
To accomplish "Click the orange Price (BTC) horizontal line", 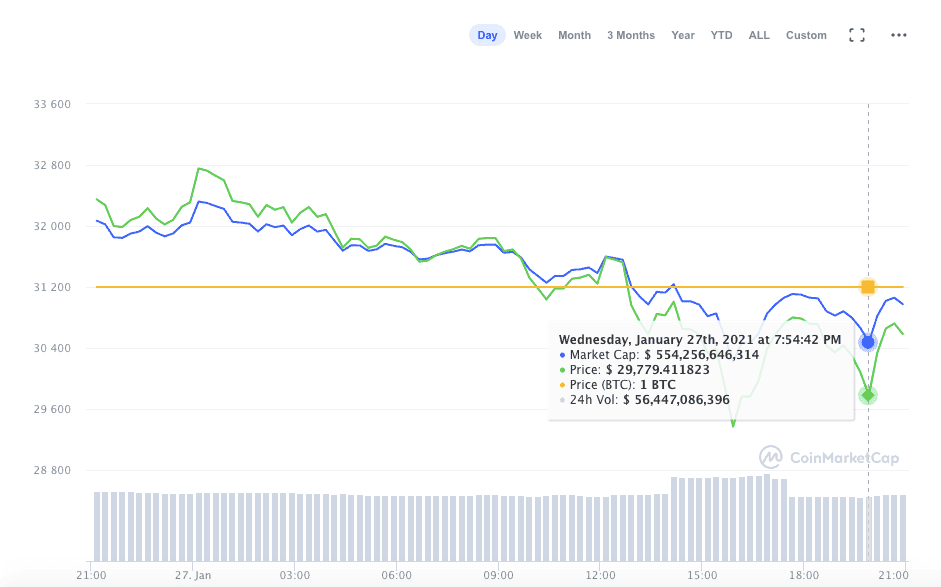I will (x=400, y=287).
